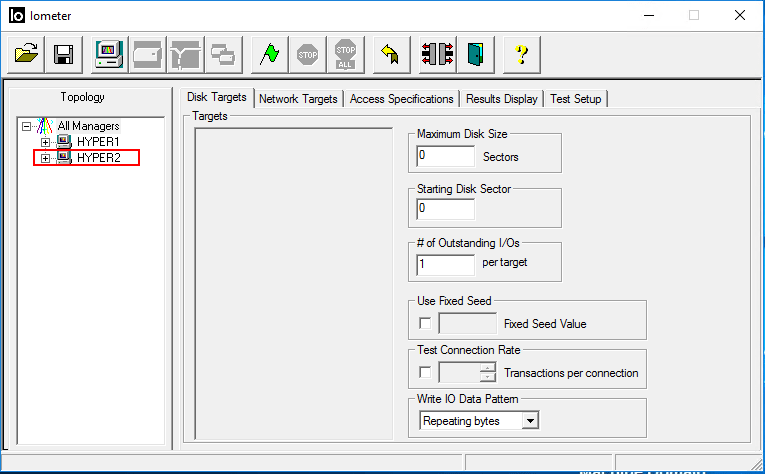Click inside the Targets list box

coord(294,284)
